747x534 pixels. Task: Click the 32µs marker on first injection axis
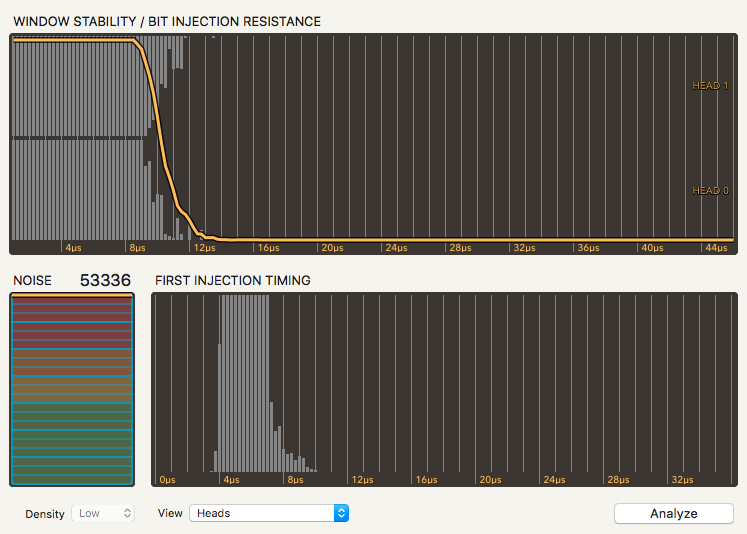tap(682, 479)
